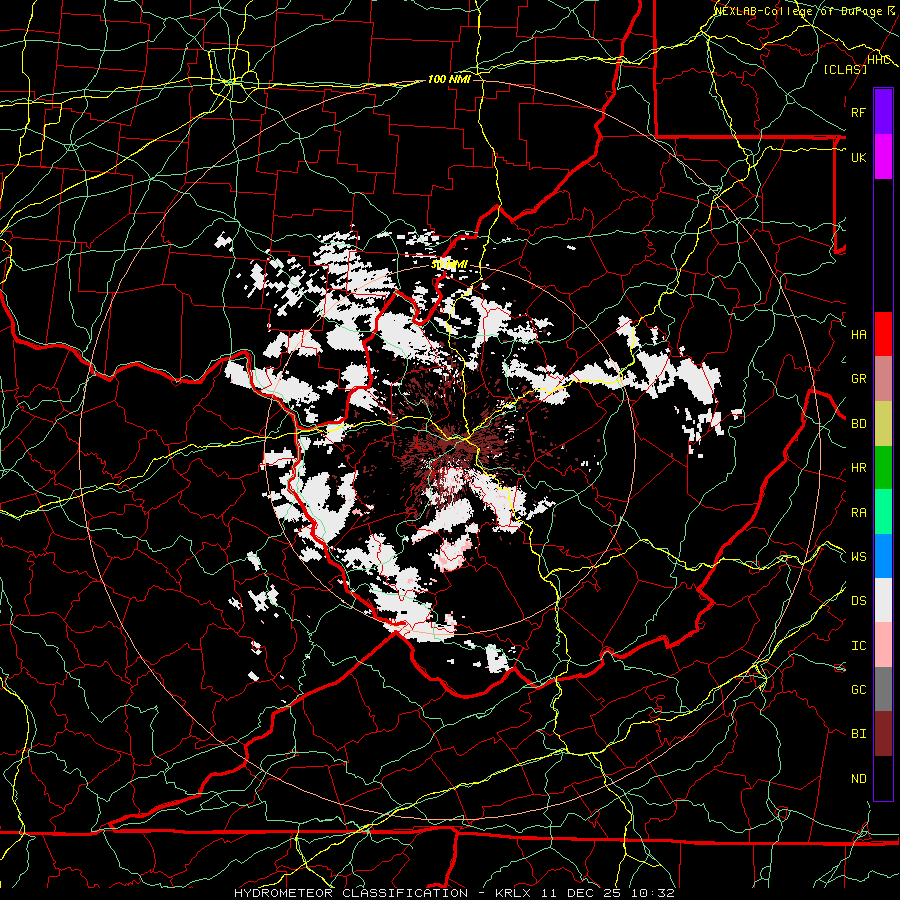Click the ND legend label

tap(859, 779)
